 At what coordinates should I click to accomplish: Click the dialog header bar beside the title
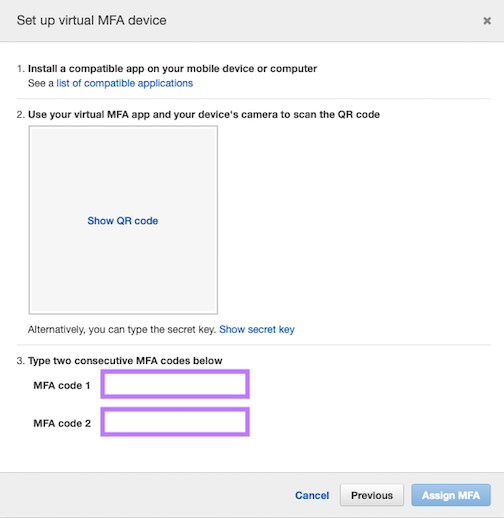coord(323,21)
